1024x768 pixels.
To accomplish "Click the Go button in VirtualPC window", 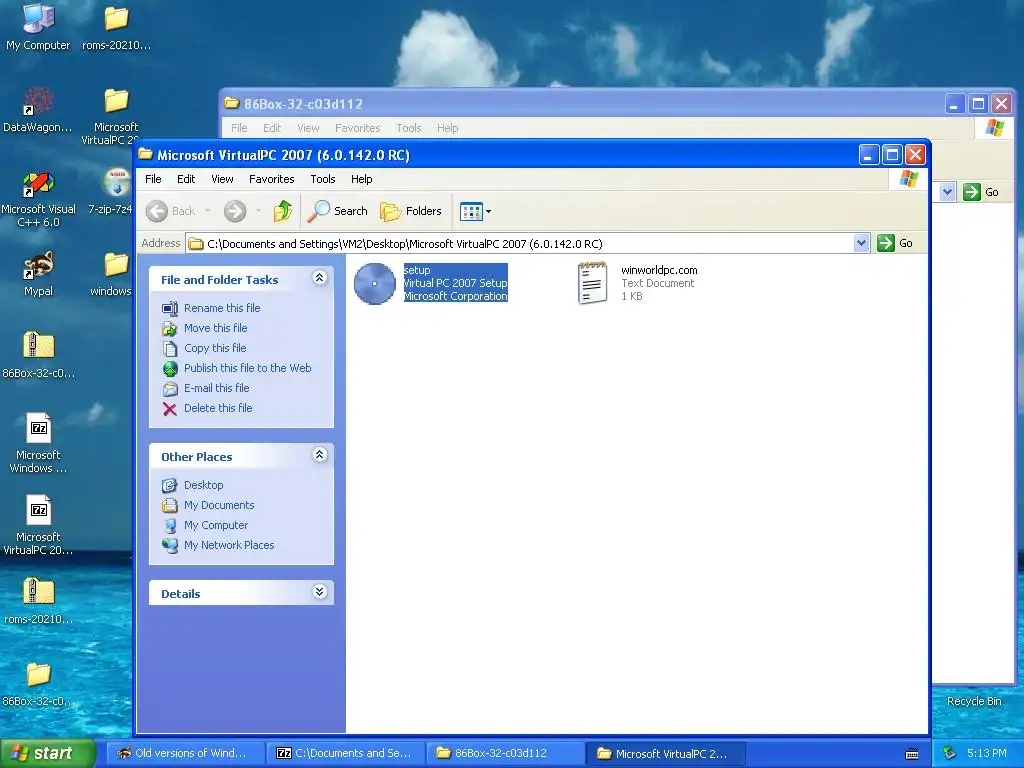I will pos(895,243).
